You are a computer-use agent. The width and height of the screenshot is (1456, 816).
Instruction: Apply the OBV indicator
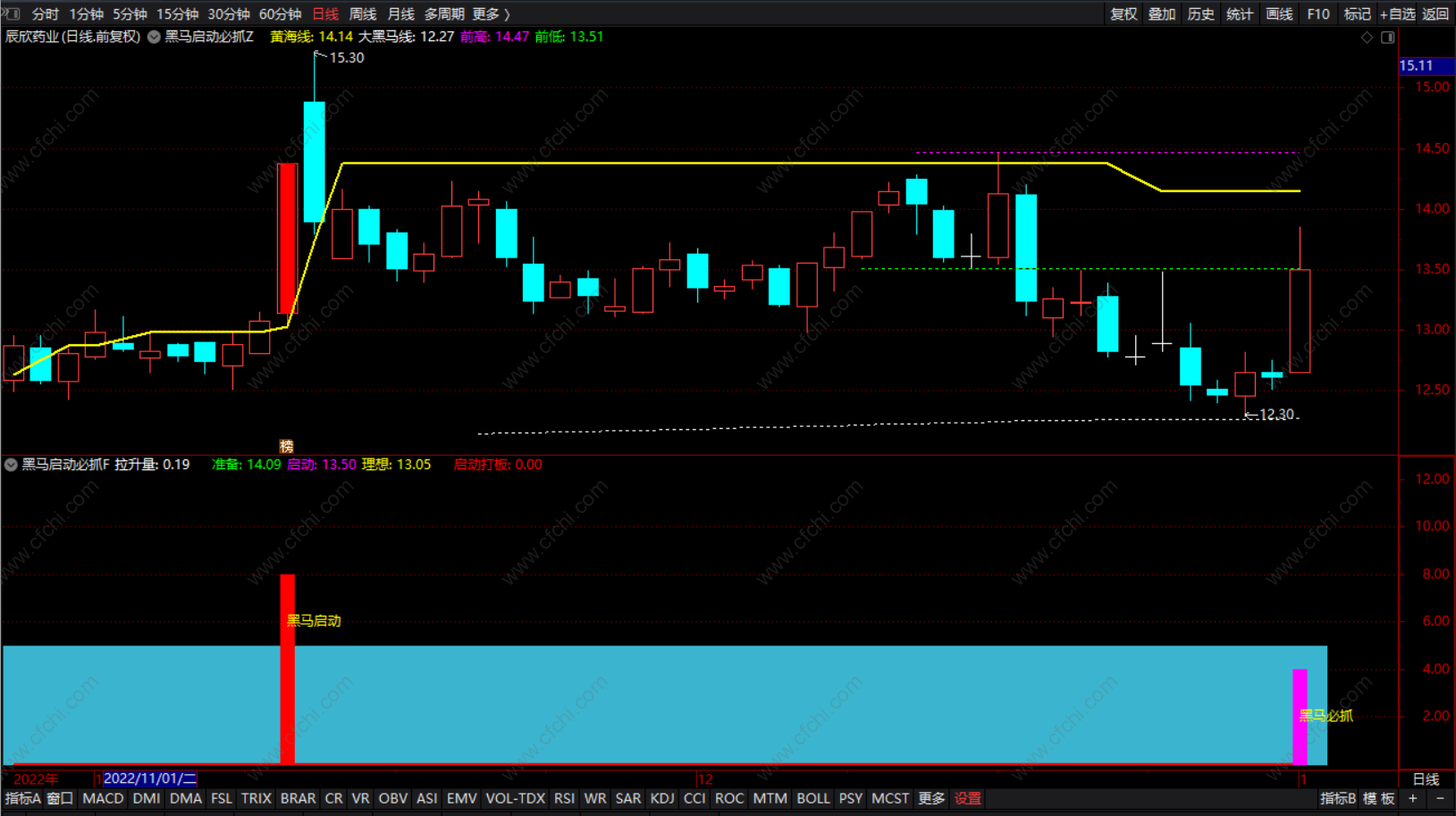[x=392, y=799]
